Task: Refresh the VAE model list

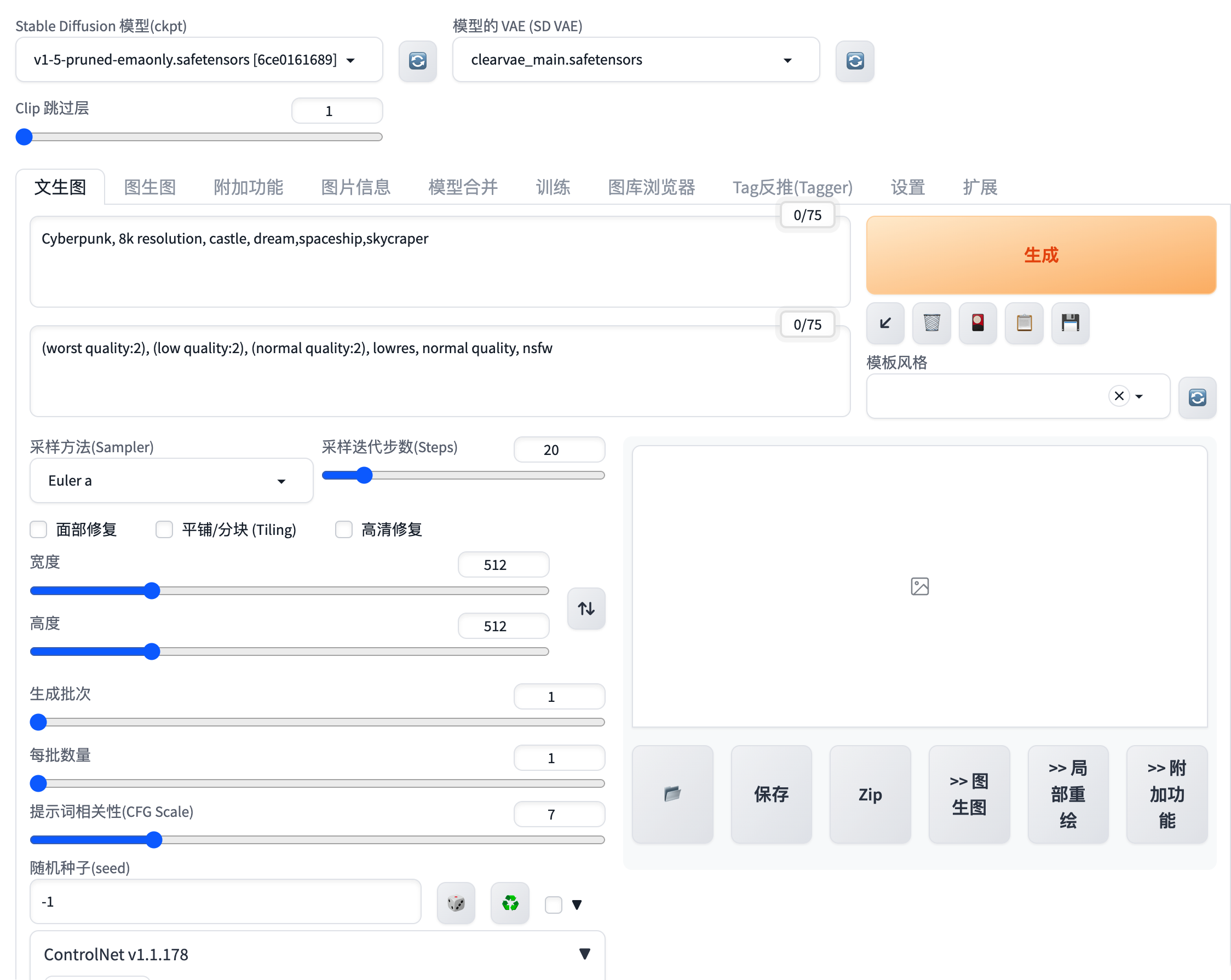Action: [854, 61]
